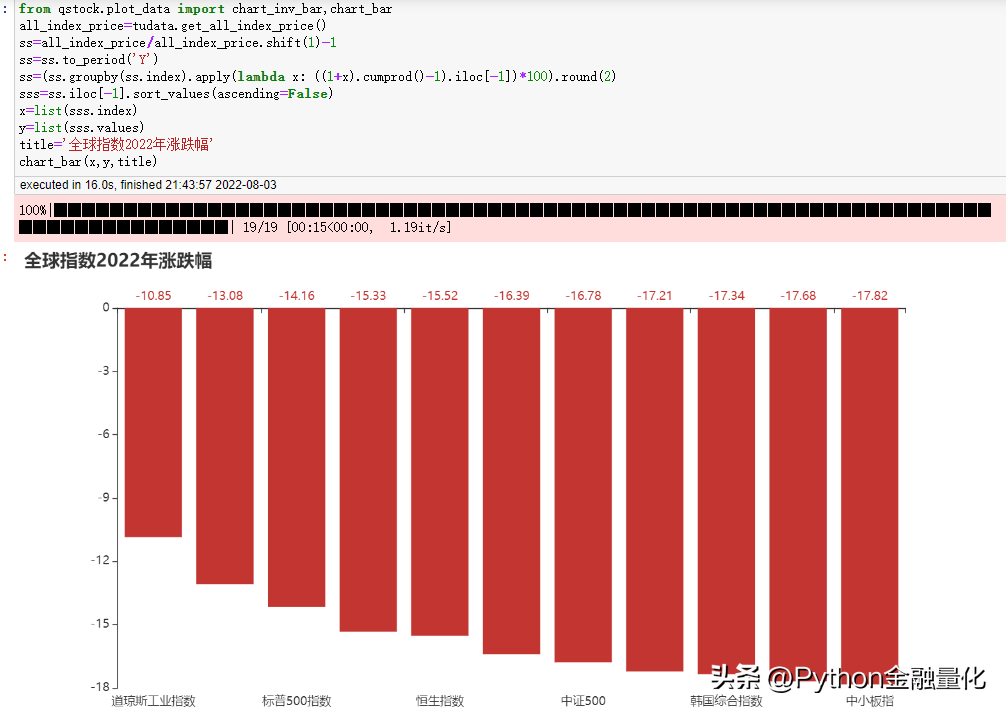This screenshot has width=1006, height=711.
Task: Click the value label -16.39
Action: [x=511, y=296]
